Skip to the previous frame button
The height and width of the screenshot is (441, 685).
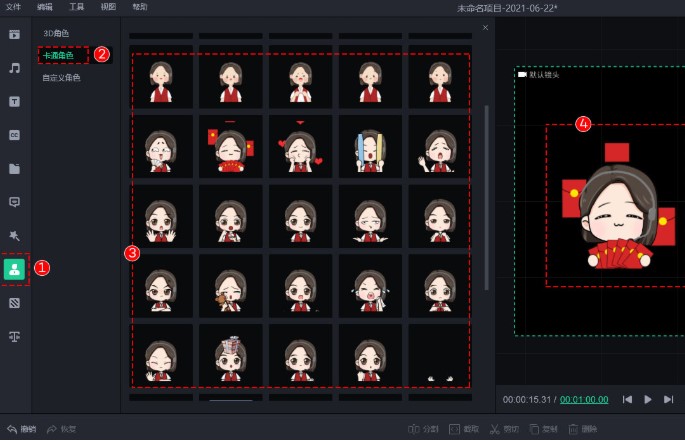coord(627,399)
